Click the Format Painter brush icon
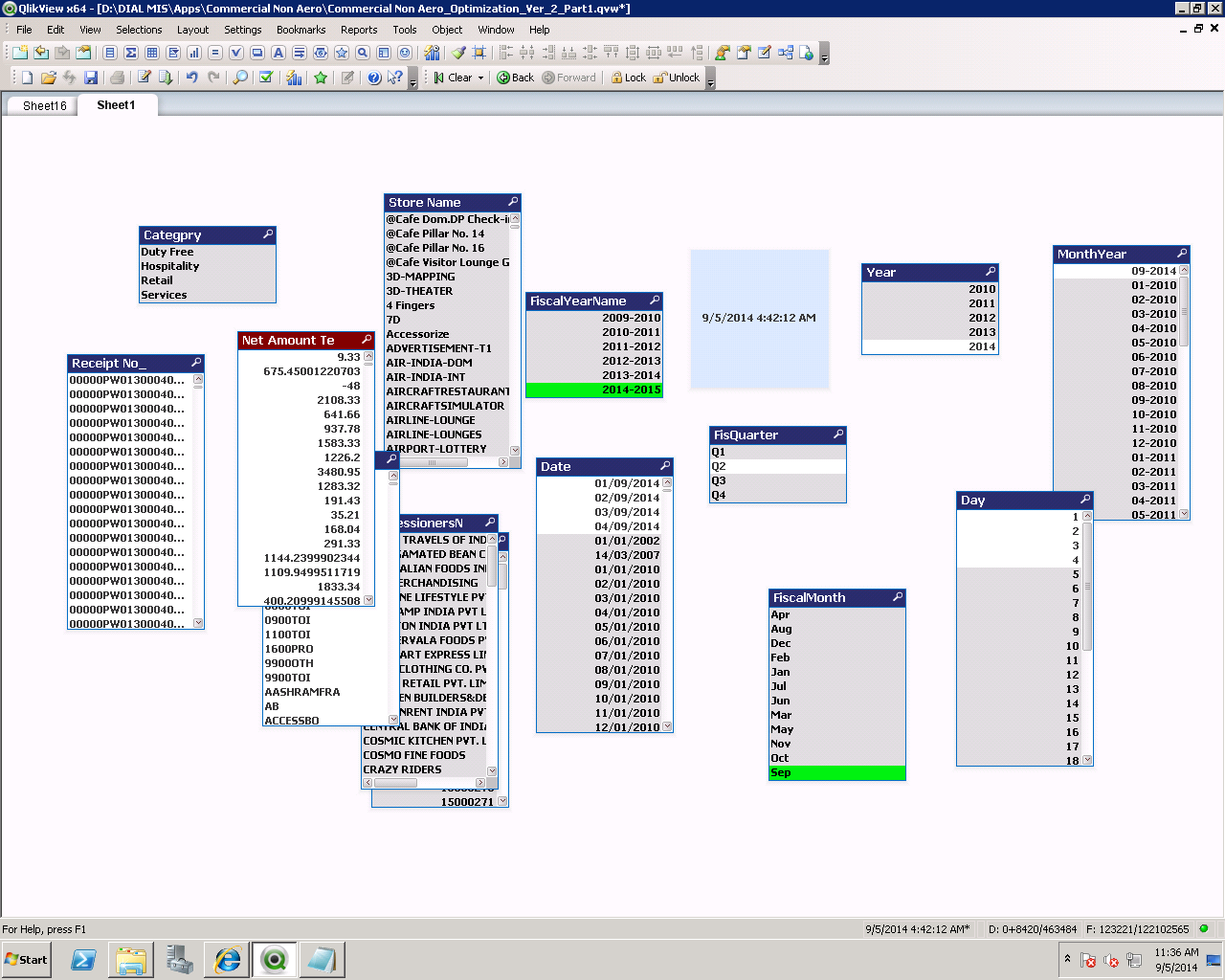 point(458,53)
